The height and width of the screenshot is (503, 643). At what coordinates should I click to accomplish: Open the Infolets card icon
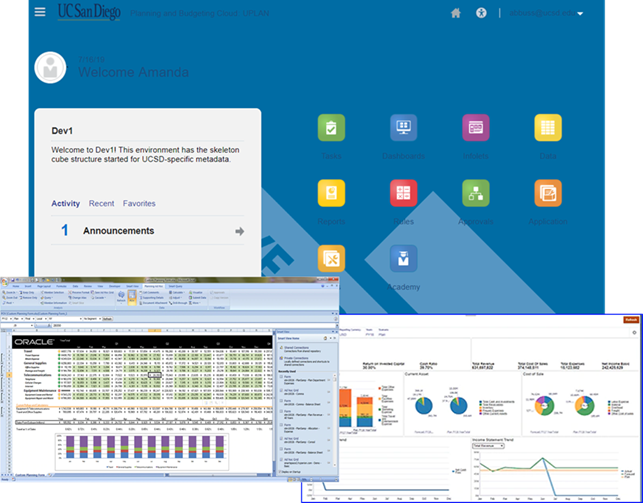(476, 127)
